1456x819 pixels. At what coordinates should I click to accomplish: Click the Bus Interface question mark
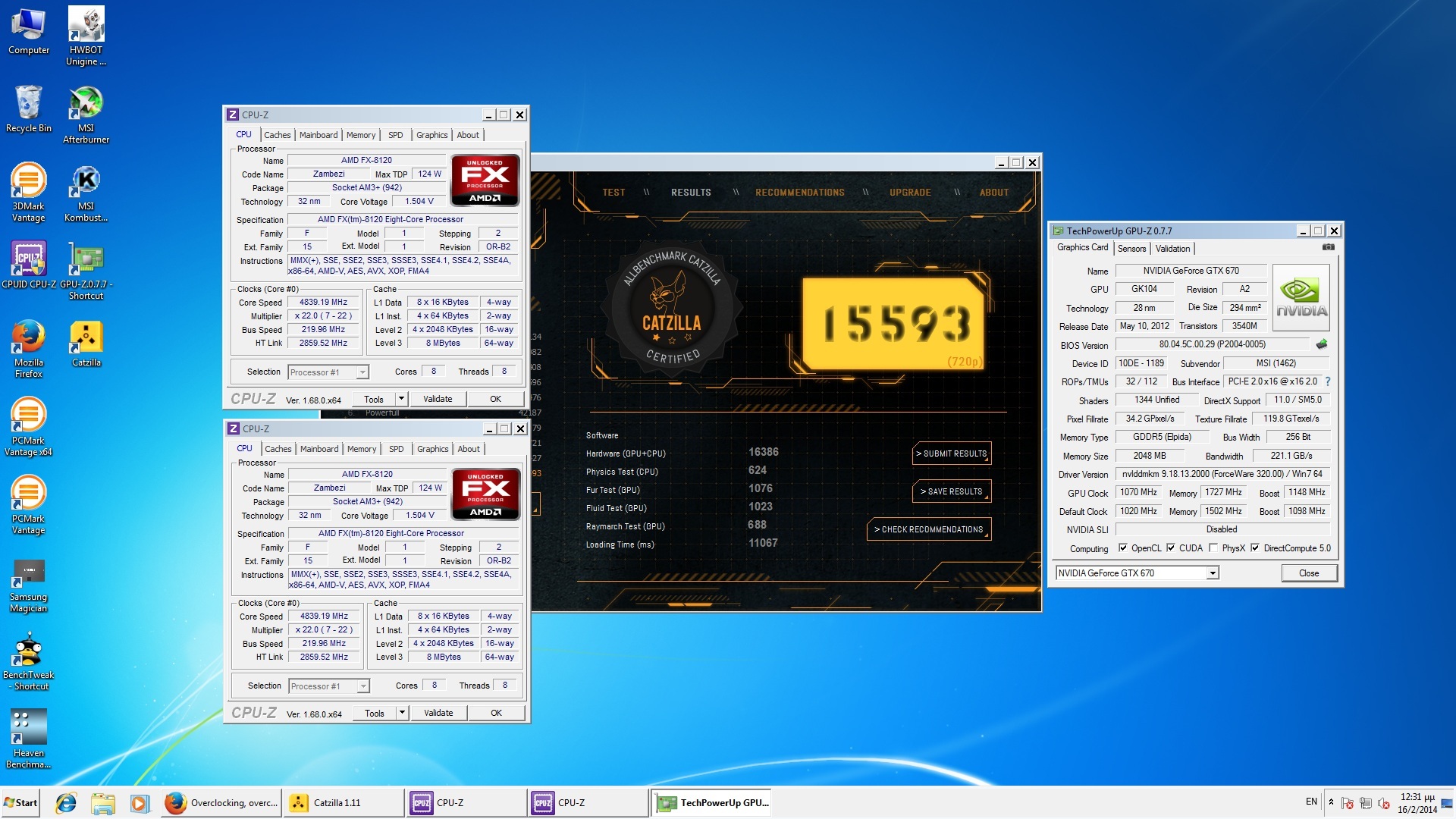coord(1328,381)
